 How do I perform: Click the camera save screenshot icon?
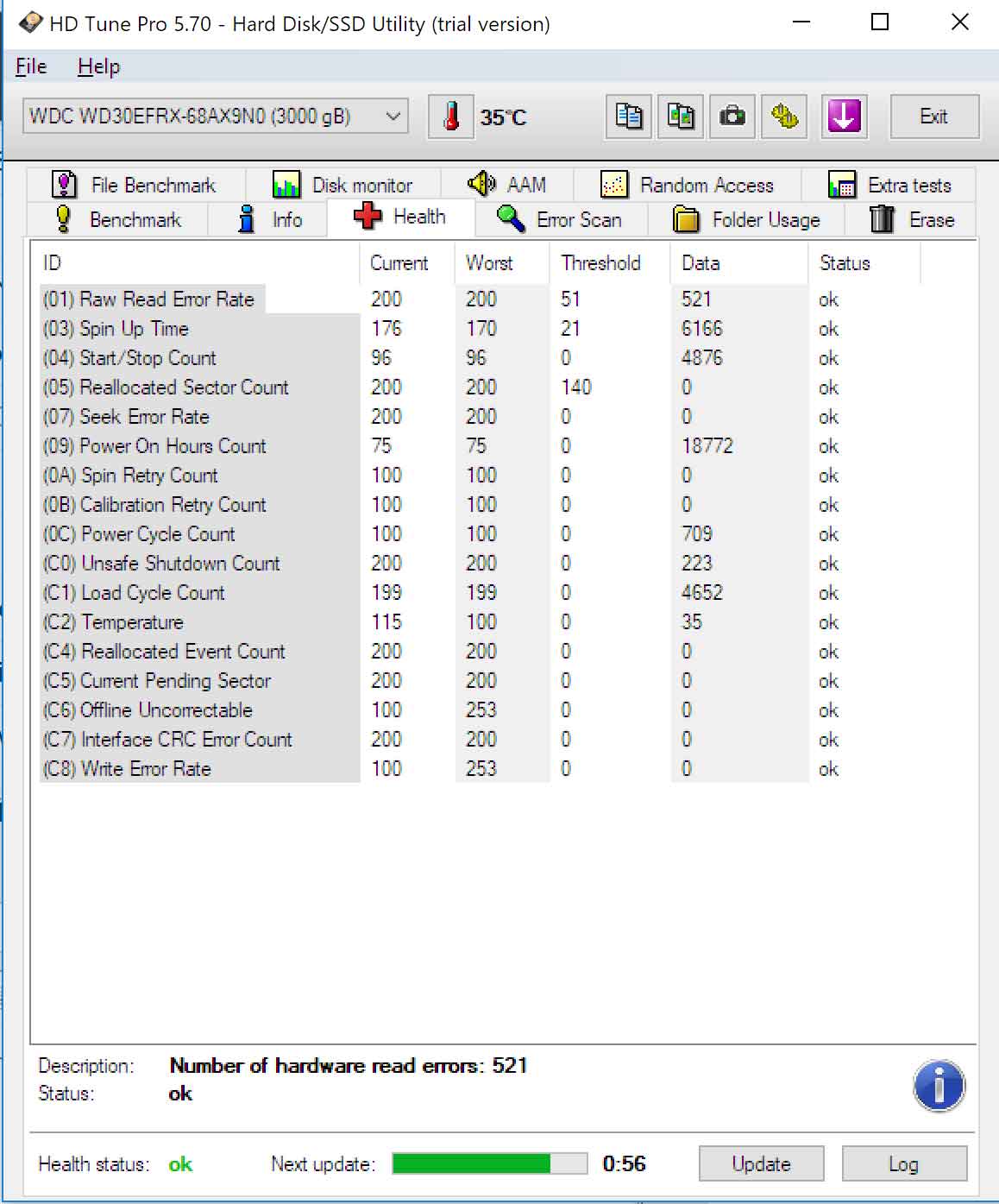pos(732,117)
